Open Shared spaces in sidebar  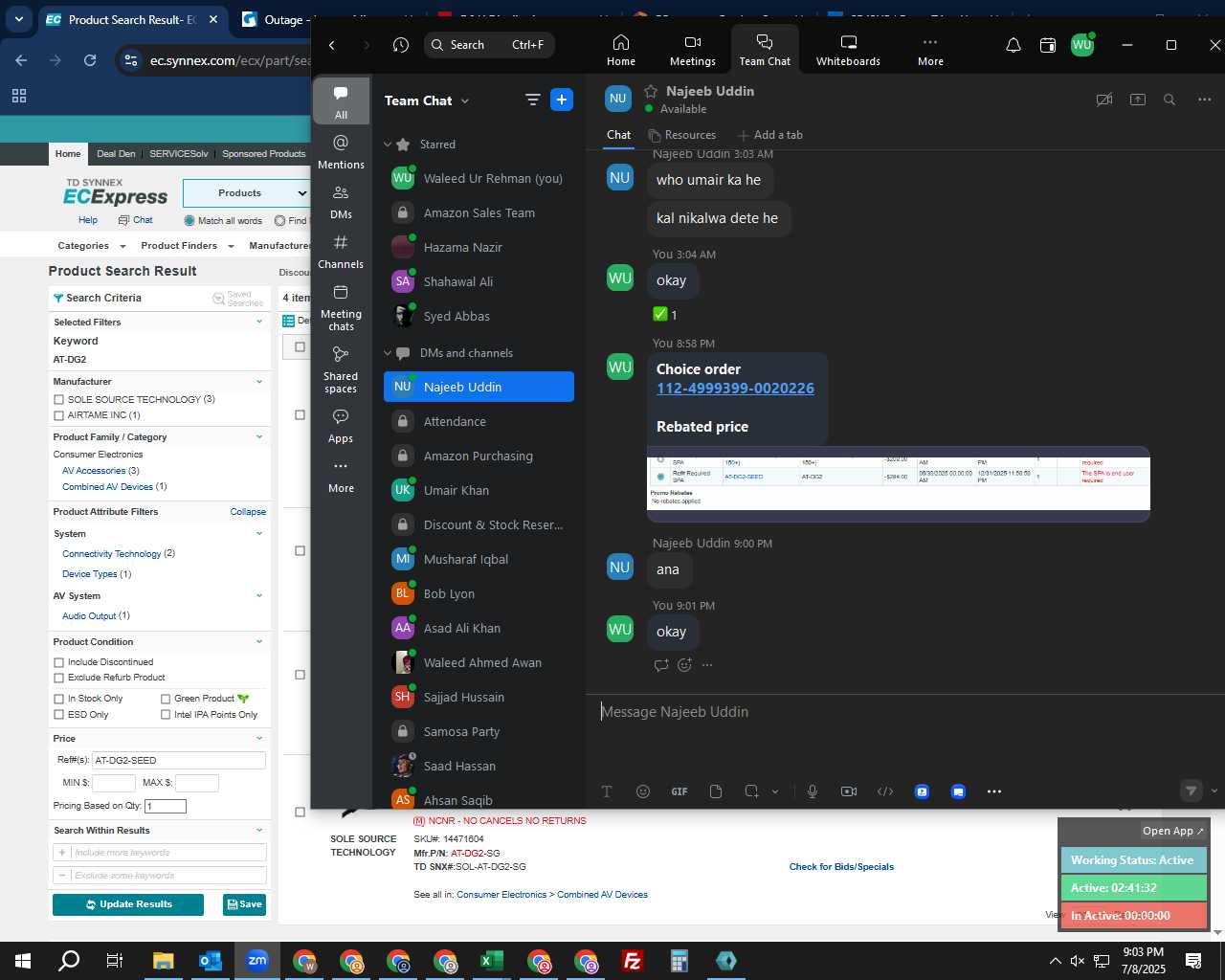341,368
